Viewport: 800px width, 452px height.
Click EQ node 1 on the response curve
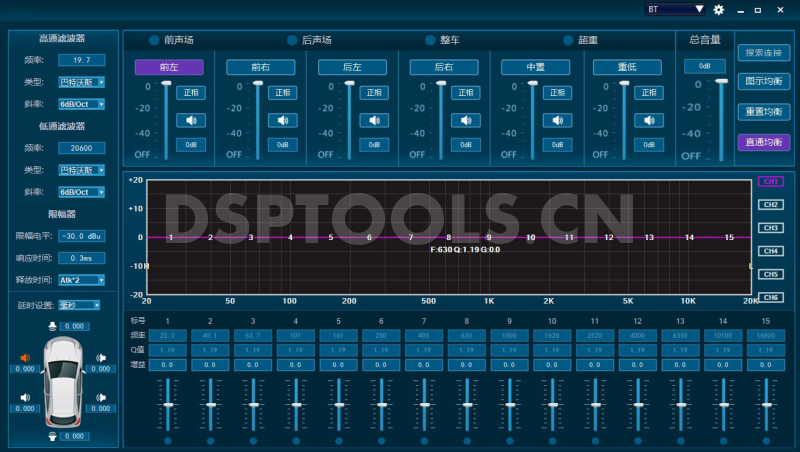pyautogui.click(x=171, y=237)
